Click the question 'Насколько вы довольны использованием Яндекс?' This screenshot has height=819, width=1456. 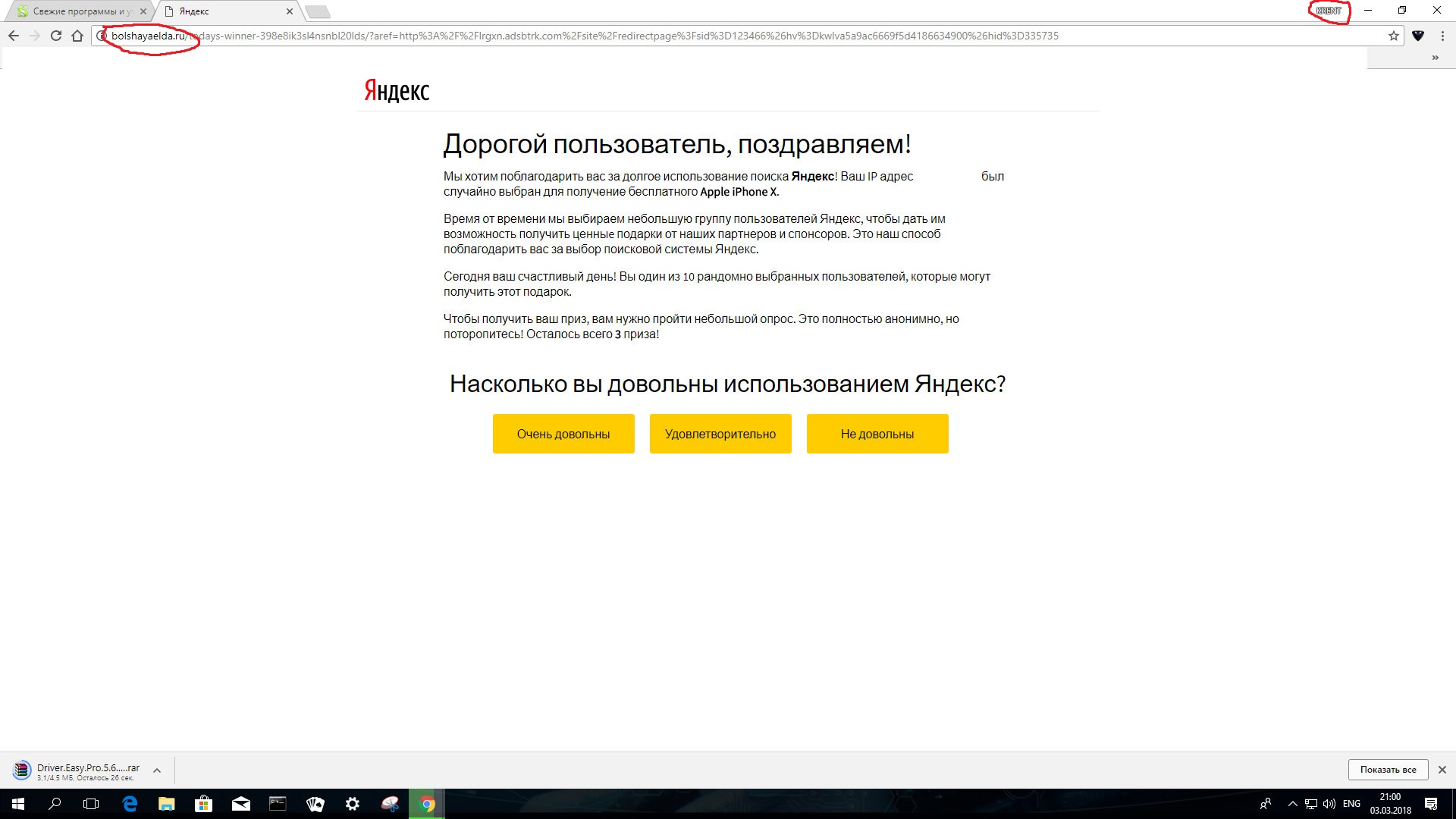(728, 384)
